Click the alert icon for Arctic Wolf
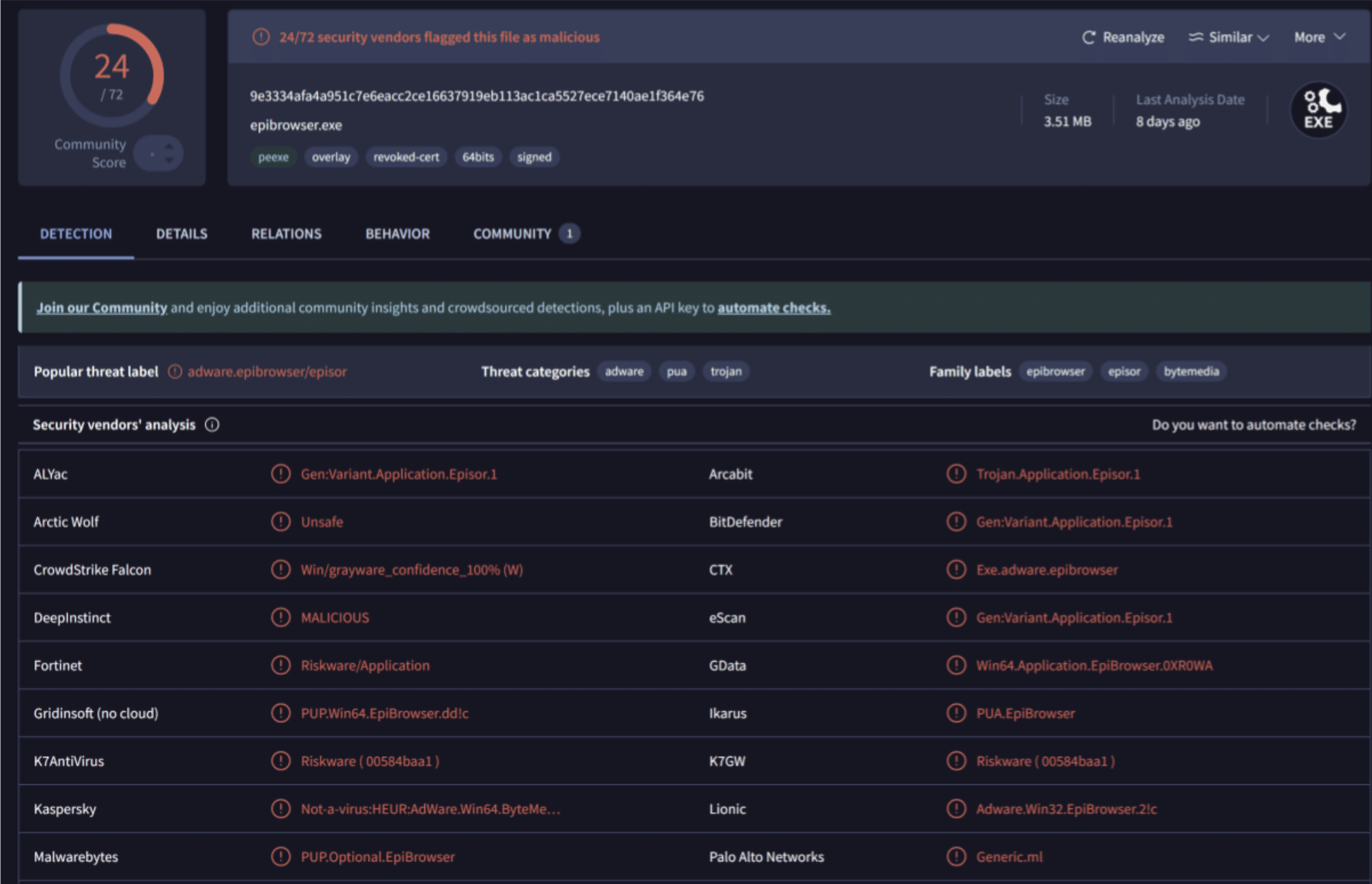1372x884 pixels. 280,522
